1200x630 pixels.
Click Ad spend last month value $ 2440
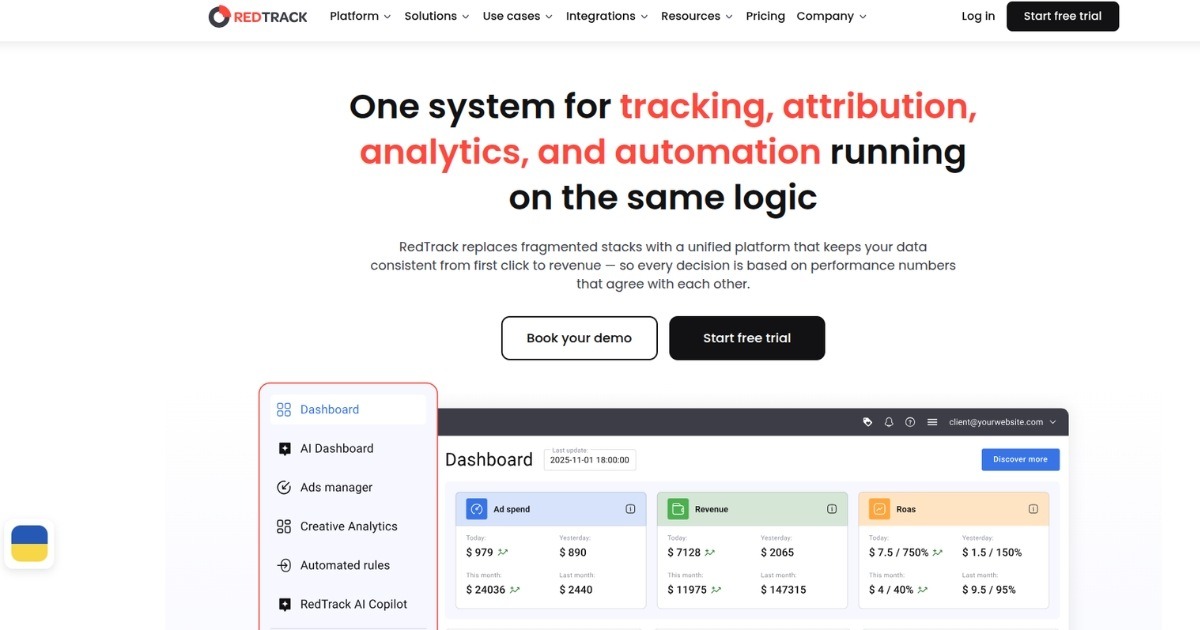click(576, 590)
